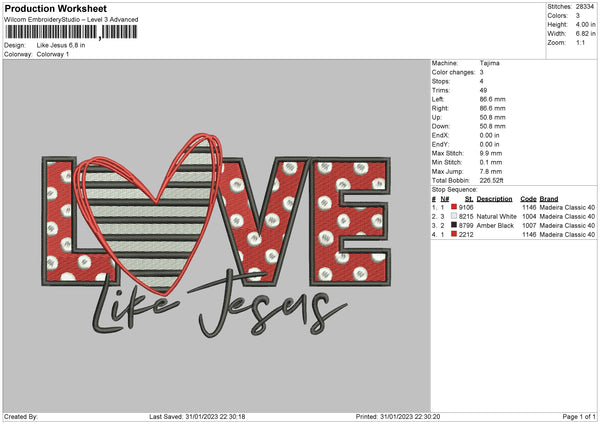Click the red 9106 thread color swatch

tap(454, 207)
